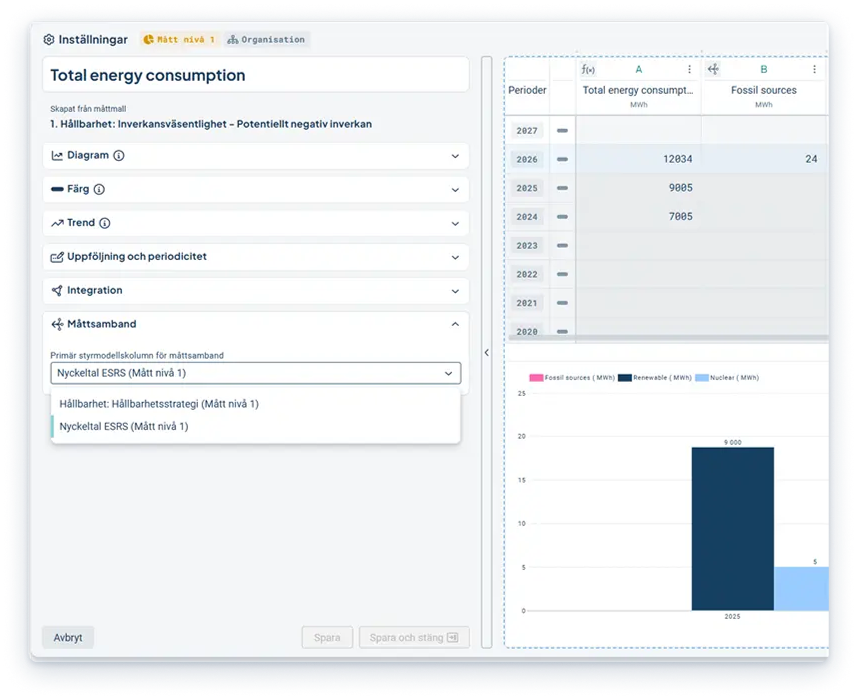Click the relation icon in column B header

point(713,69)
